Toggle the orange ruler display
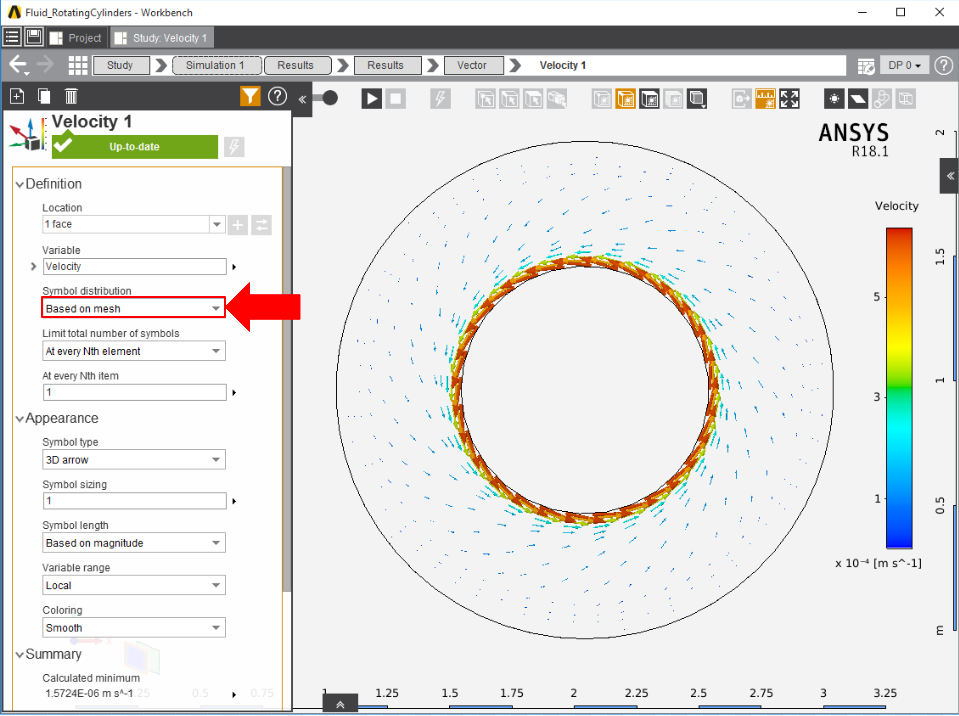The width and height of the screenshot is (959, 716). coord(765,98)
